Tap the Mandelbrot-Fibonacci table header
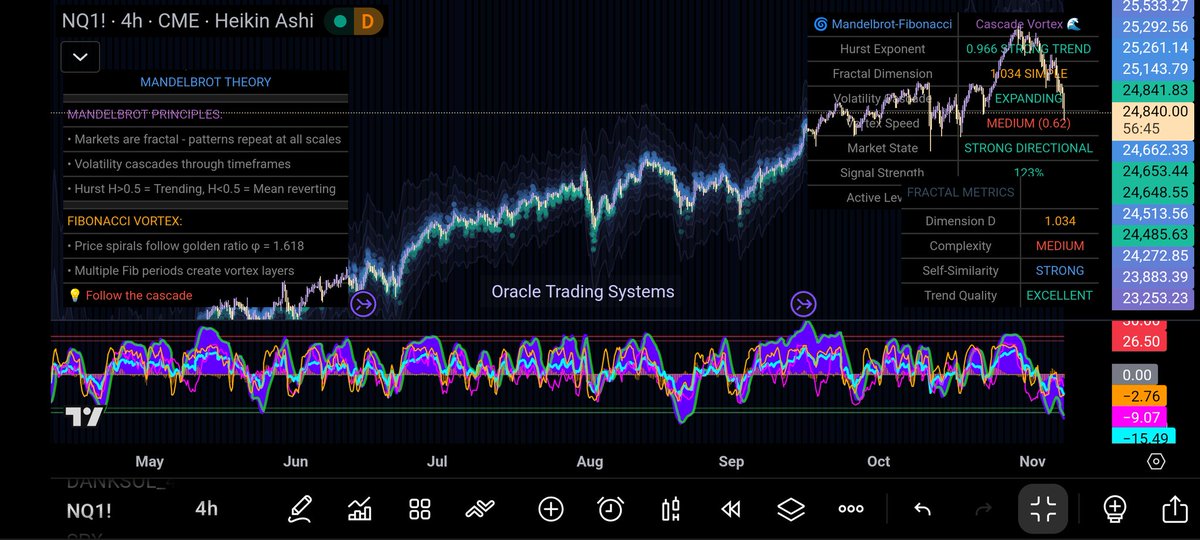The height and width of the screenshot is (540, 1200). click(882, 24)
